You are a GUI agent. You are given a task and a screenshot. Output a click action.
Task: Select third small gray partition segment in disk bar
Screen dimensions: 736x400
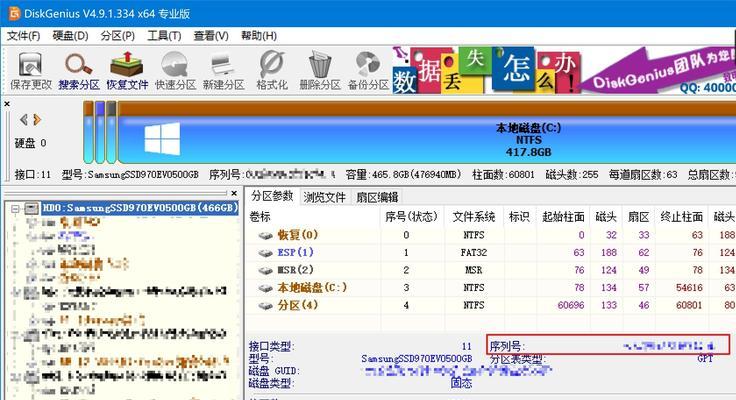pos(111,132)
